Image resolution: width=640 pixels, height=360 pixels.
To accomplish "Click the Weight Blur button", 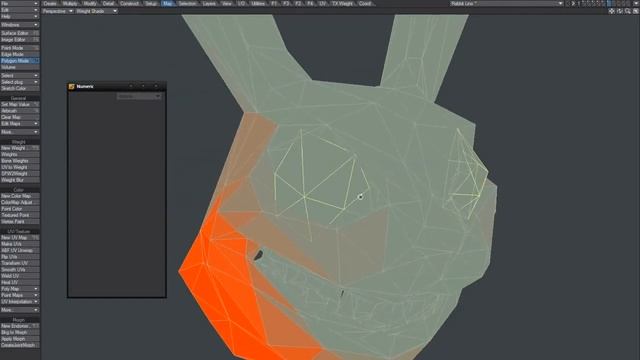I will 20,180.
